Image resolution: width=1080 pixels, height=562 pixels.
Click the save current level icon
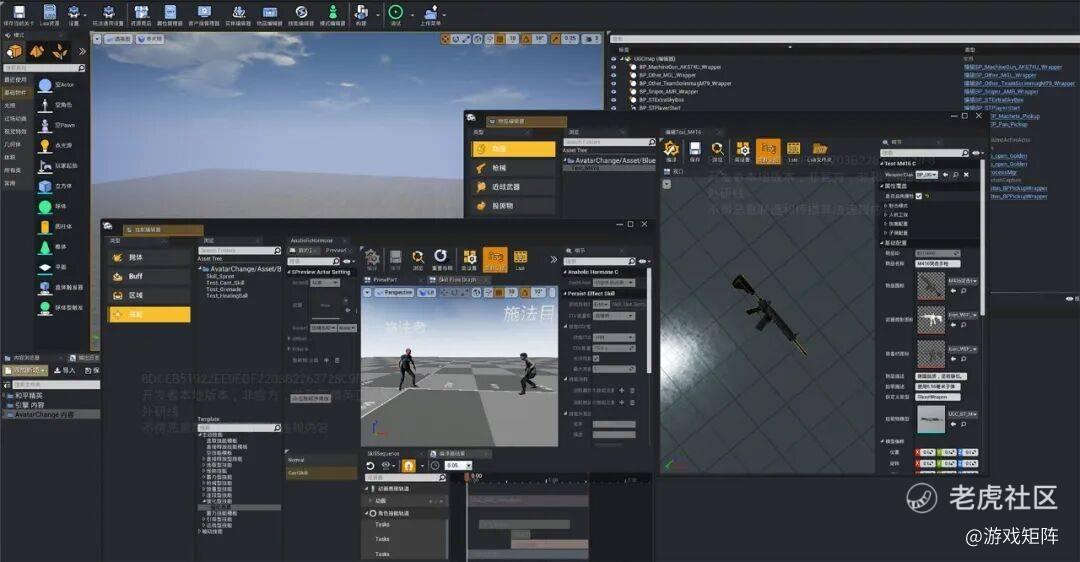(x=21, y=12)
